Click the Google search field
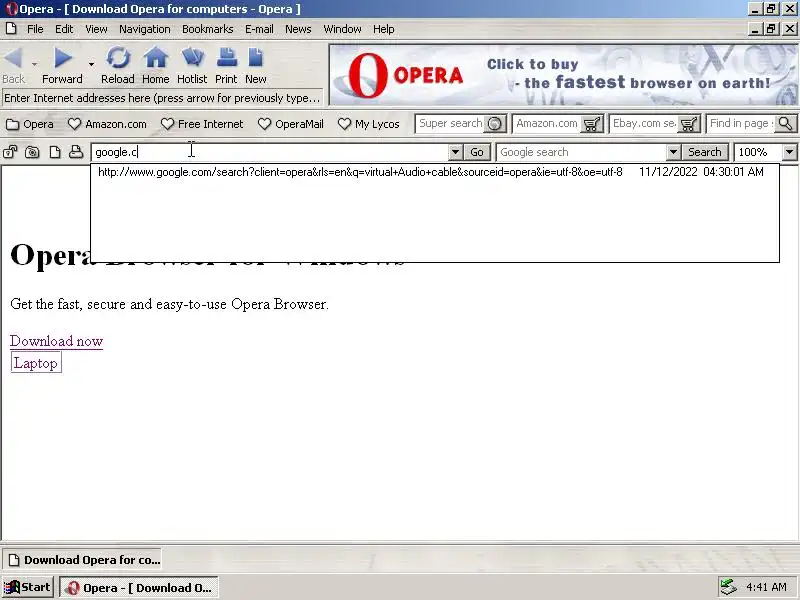This screenshot has height=600, width=800. pos(582,152)
